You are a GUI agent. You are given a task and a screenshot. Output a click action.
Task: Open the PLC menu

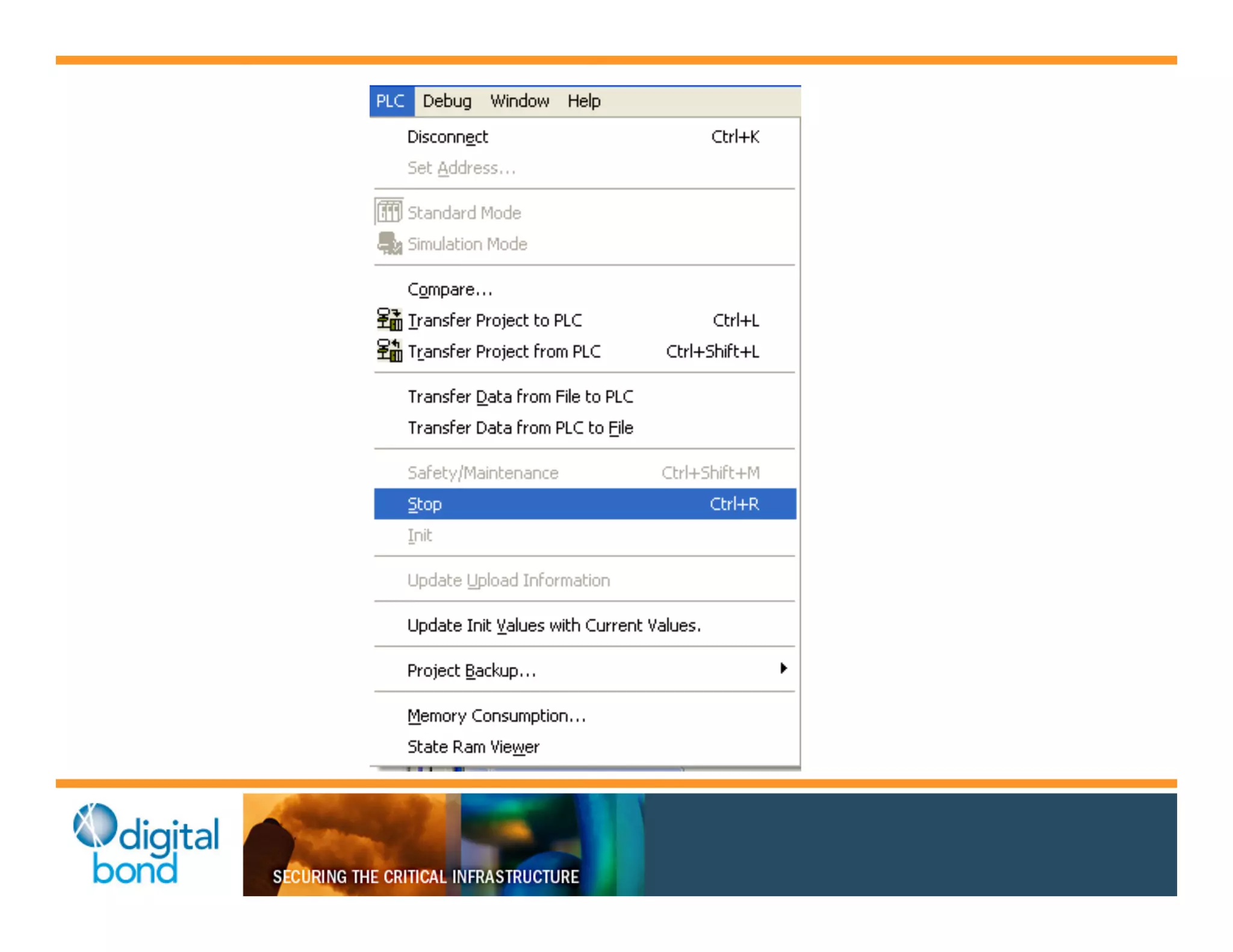tap(391, 101)
